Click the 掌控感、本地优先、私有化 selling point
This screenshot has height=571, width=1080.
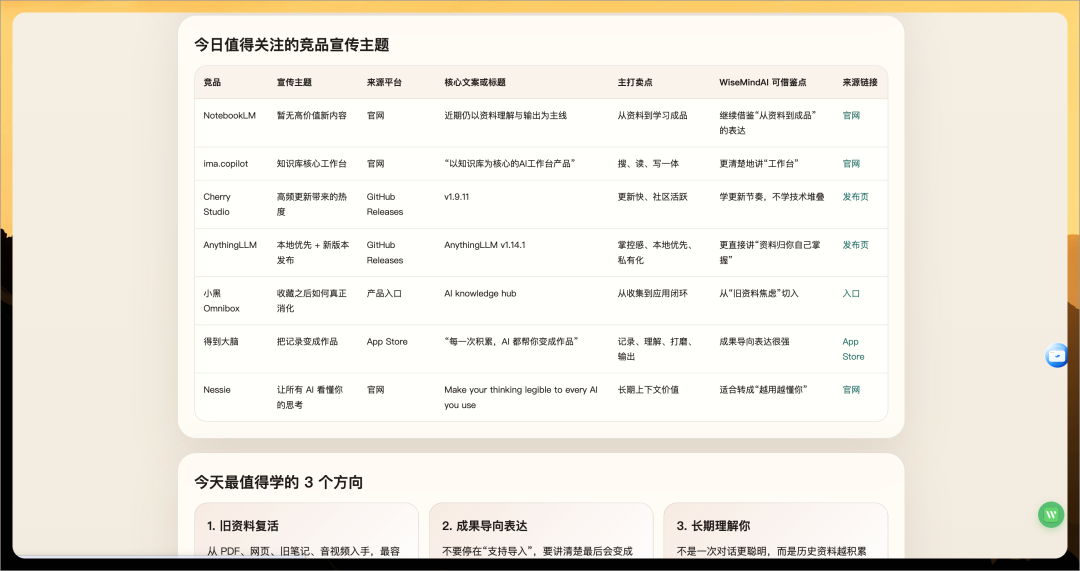point(656,253)
